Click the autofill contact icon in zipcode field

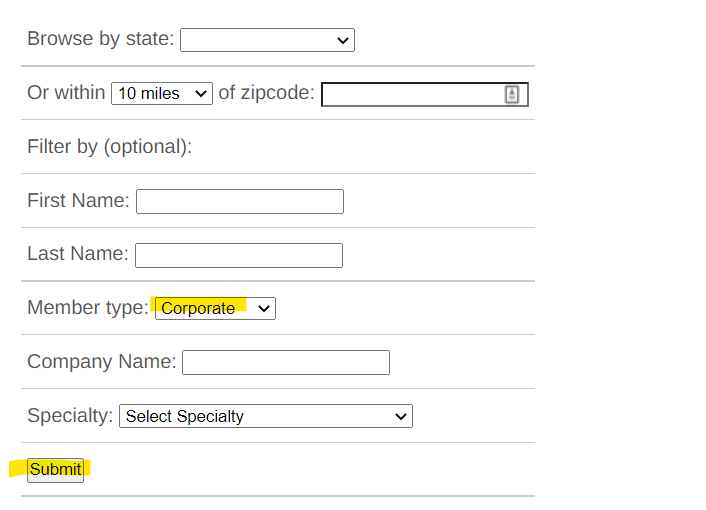[511, 95]
